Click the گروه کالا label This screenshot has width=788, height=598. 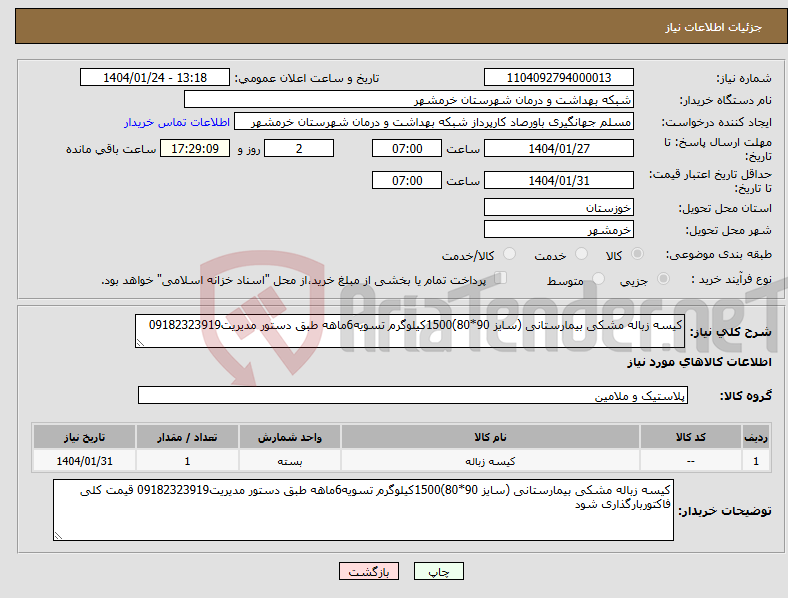pyautogui.click(x=746, y=395)
